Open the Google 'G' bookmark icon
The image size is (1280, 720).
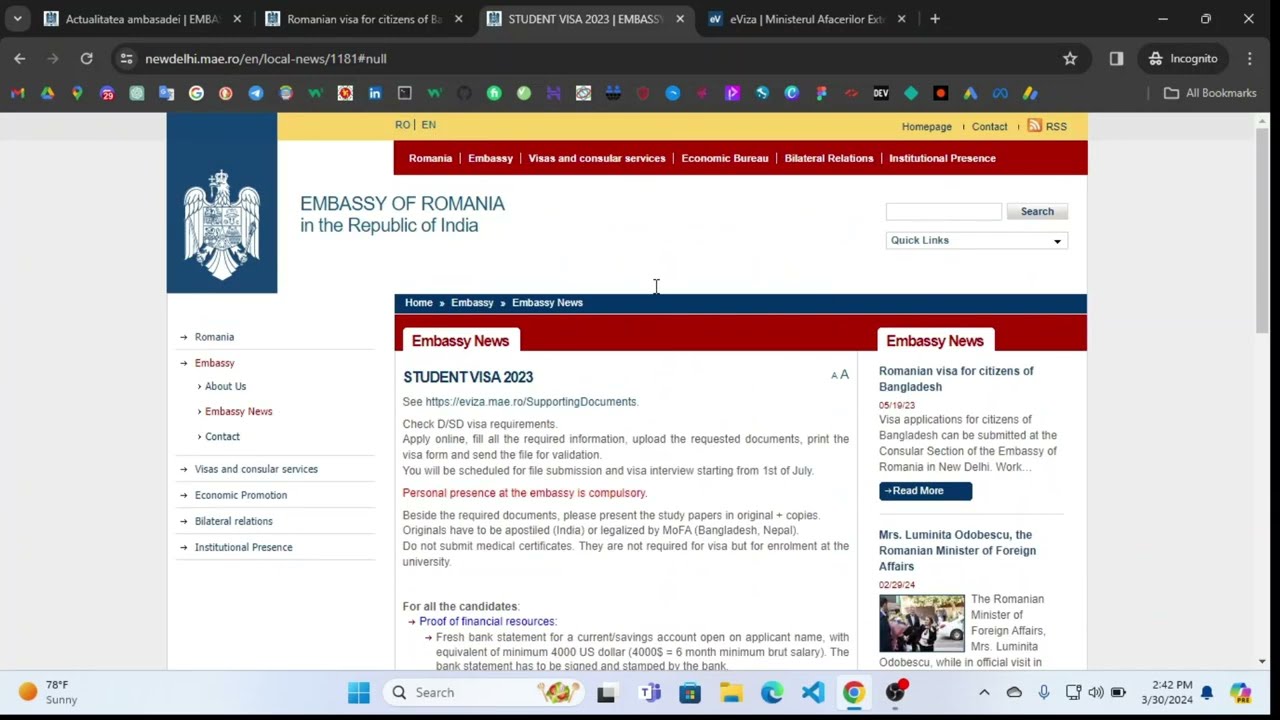click(196, 93)
